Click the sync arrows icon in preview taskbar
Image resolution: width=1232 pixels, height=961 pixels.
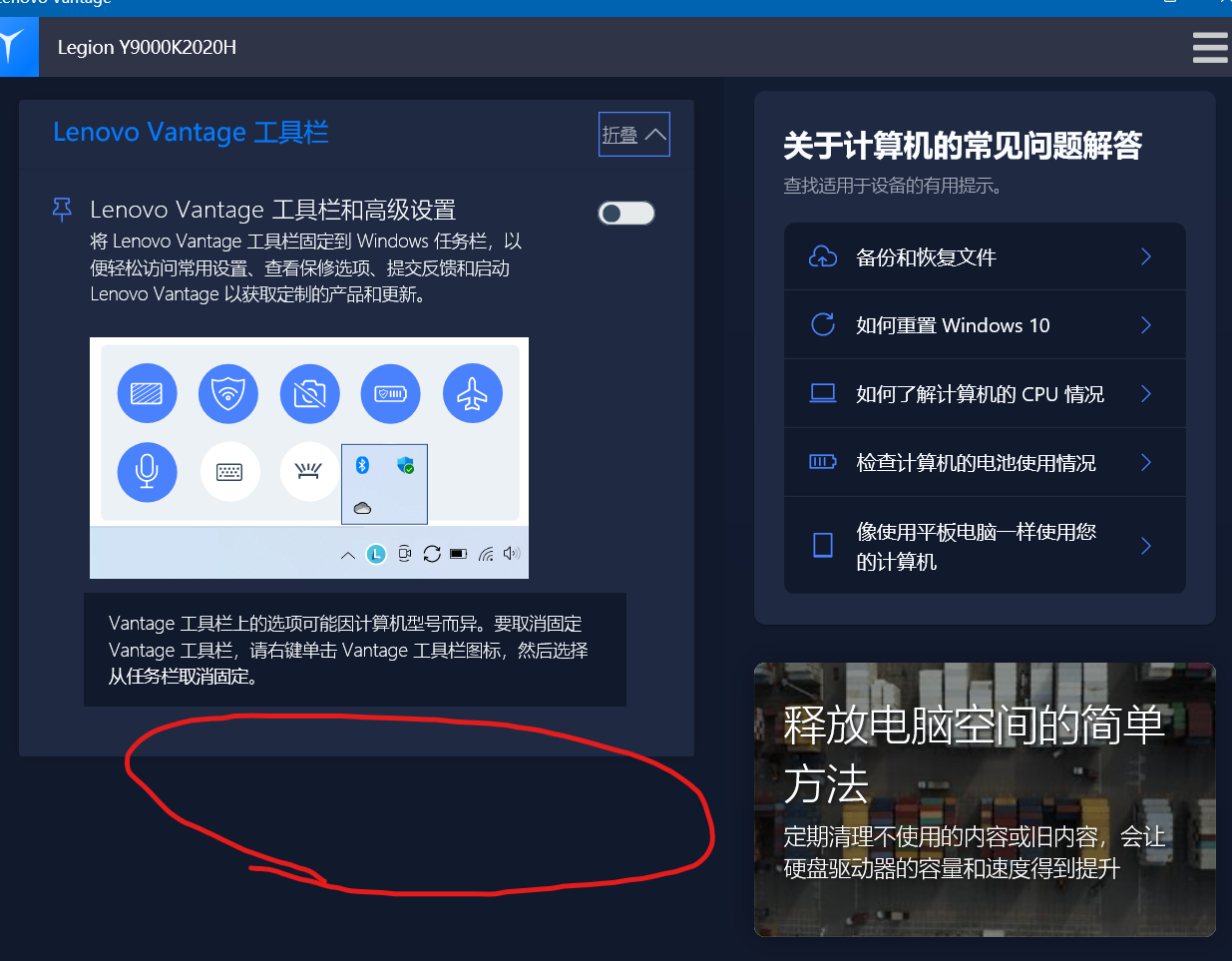[432, 554]
